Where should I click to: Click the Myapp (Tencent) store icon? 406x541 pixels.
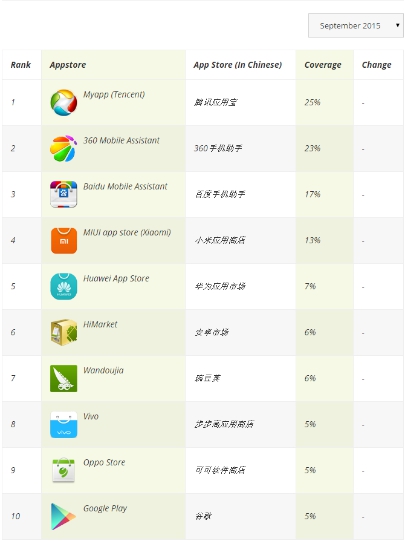[63, 102]
